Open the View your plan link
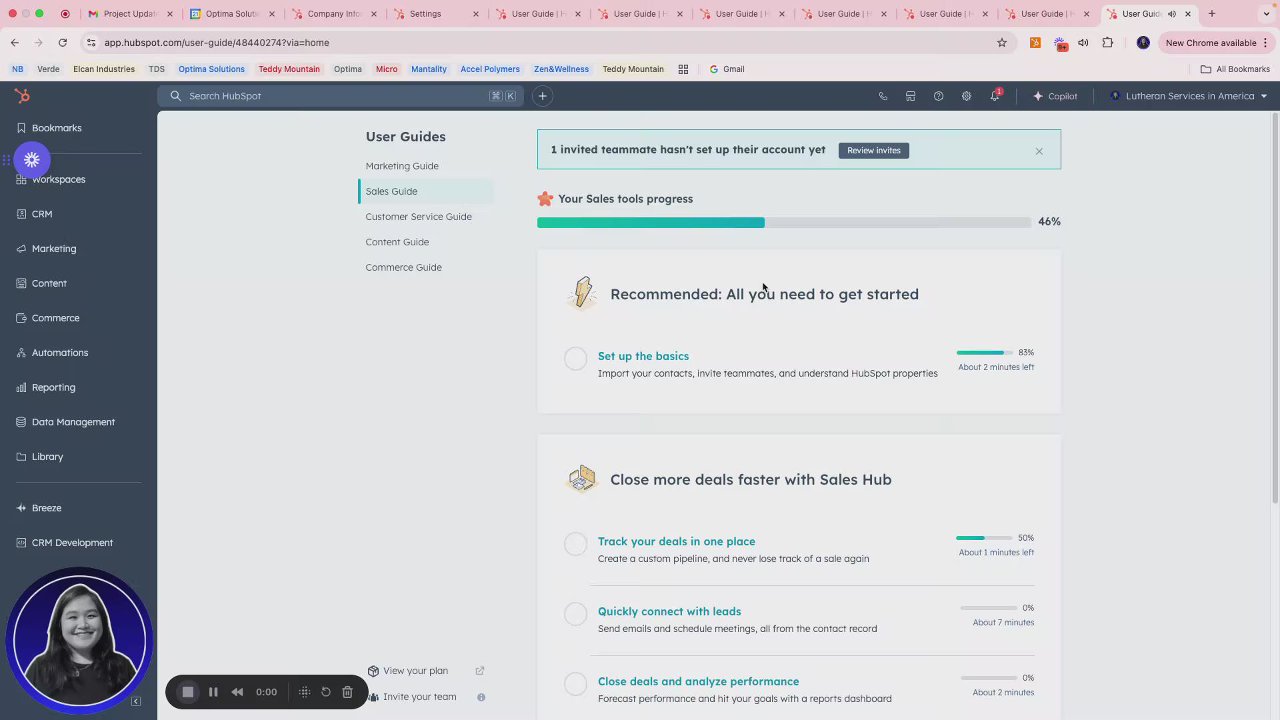1280x720 pixels. (x=415, y=671)
